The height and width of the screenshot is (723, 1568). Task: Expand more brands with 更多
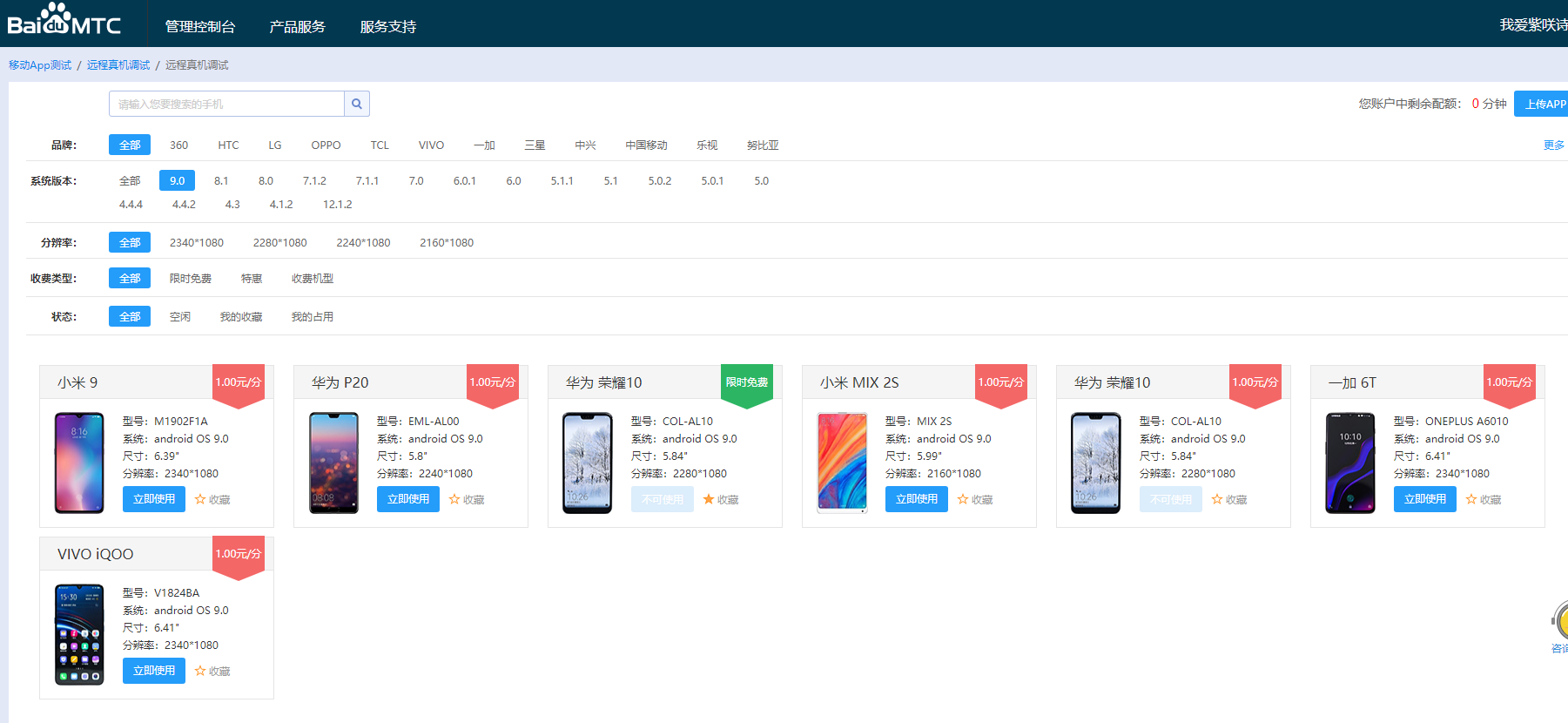[1554, 145]
